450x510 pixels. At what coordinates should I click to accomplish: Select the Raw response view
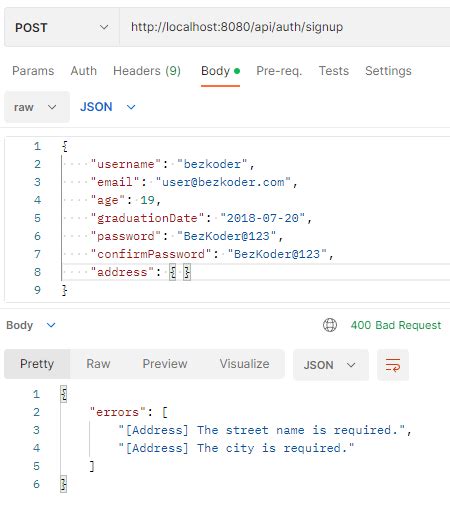[x=98, y=364]
